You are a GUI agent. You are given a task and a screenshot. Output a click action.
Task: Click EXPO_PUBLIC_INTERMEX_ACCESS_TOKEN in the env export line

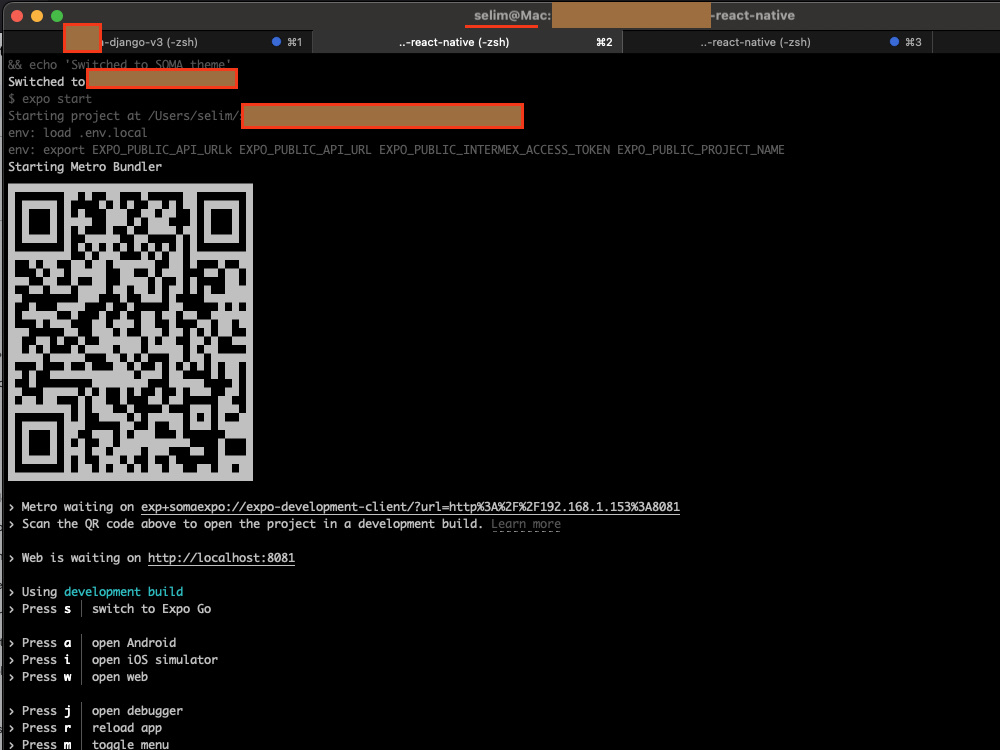pyautogui.click(x=494, y=150)
